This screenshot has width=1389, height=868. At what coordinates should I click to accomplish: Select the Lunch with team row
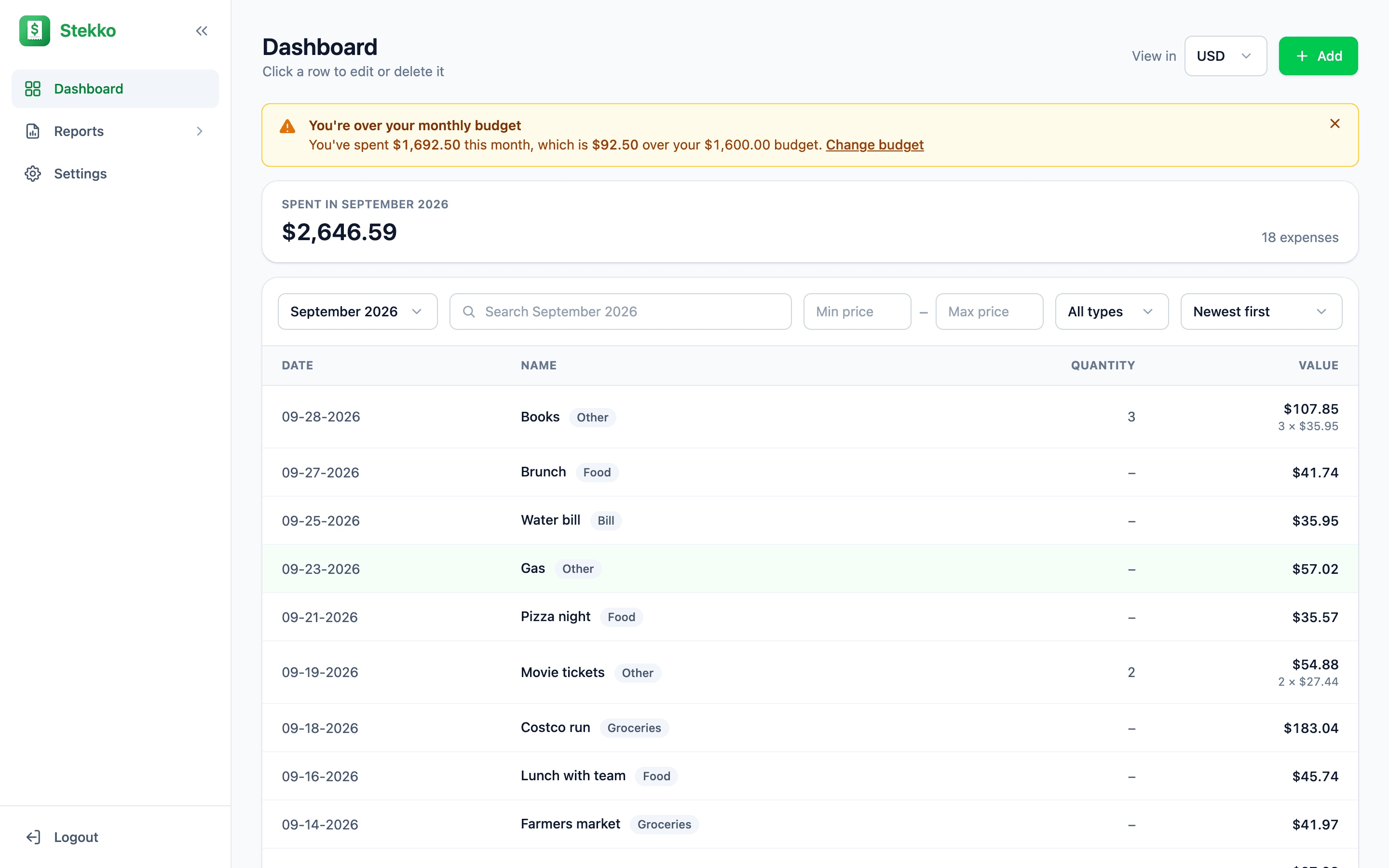[810, 776]
